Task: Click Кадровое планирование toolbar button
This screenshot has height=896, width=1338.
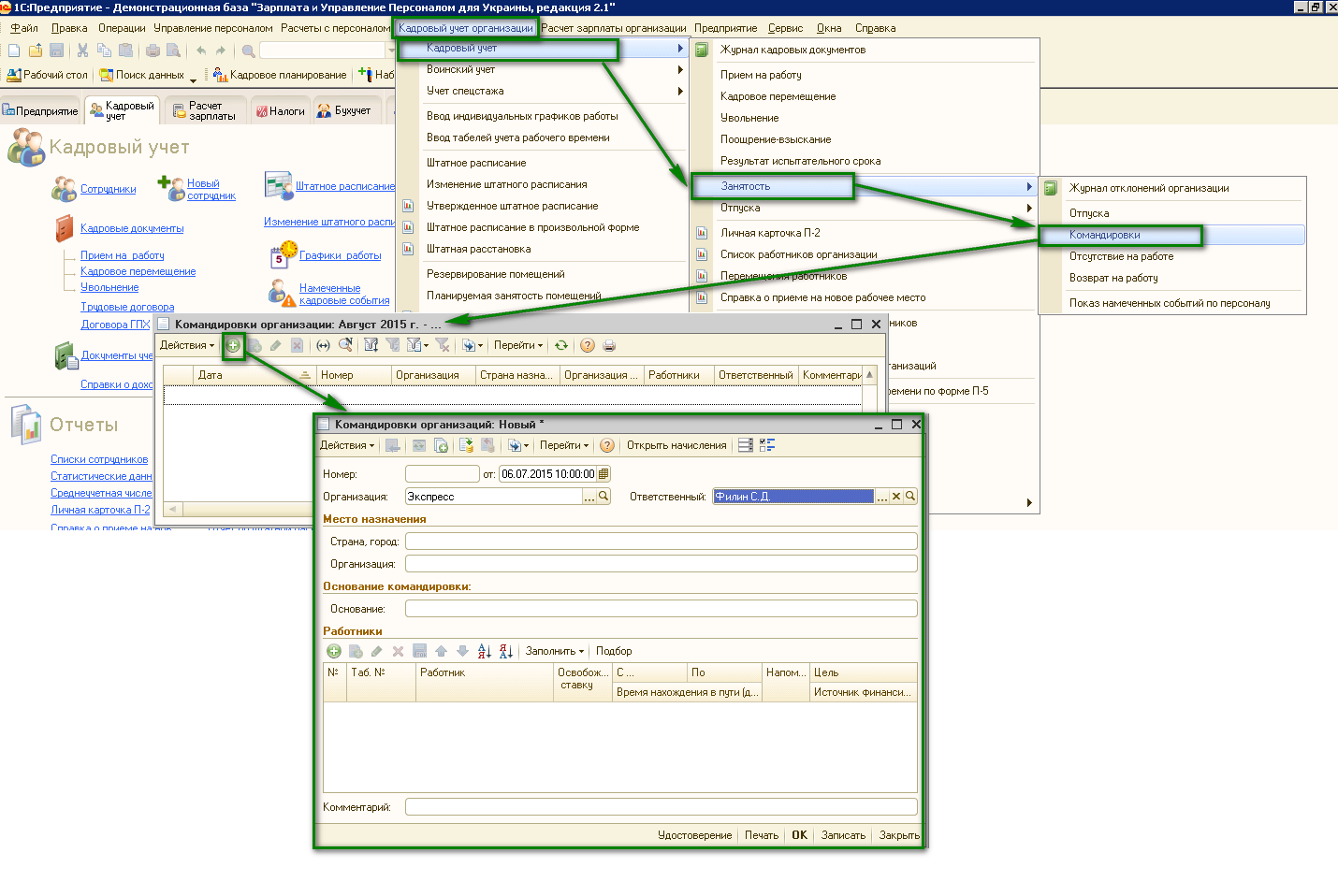Action: [x=280, y=75]
